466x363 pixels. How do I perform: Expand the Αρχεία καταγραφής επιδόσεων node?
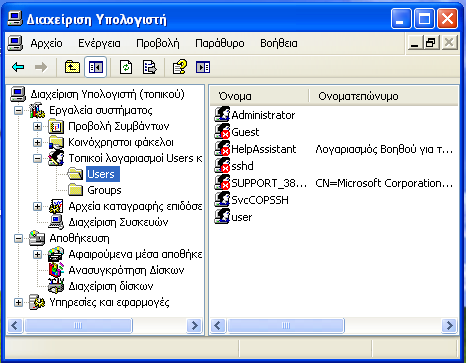click(x=38, y=206)
